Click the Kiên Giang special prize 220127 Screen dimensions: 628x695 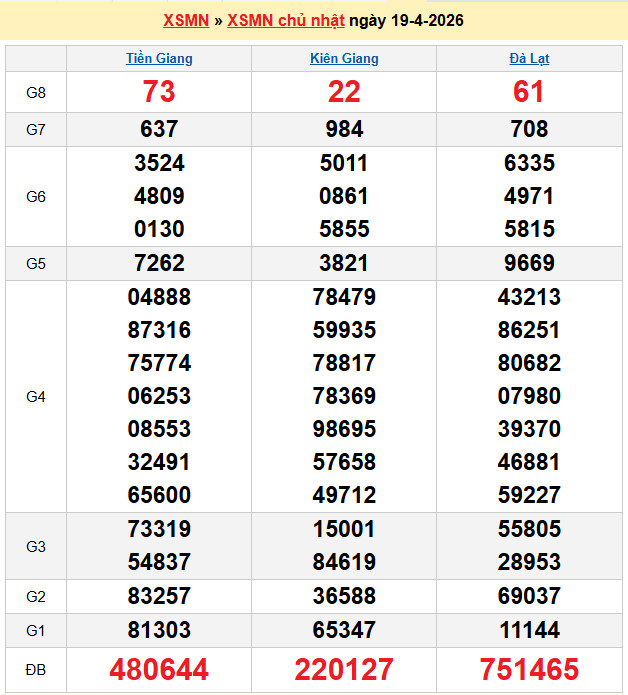coord(344,669)
